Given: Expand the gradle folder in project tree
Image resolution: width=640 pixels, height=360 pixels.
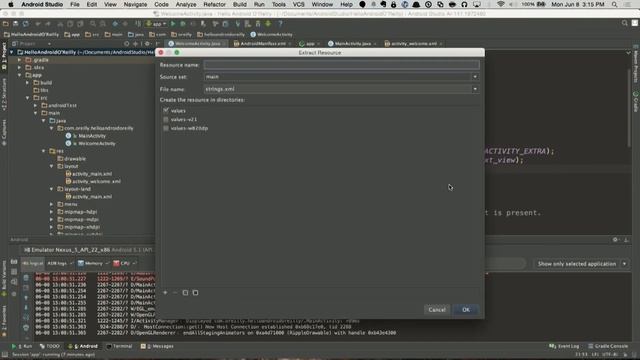Looking at the screenshot, I should click(20, 60).
